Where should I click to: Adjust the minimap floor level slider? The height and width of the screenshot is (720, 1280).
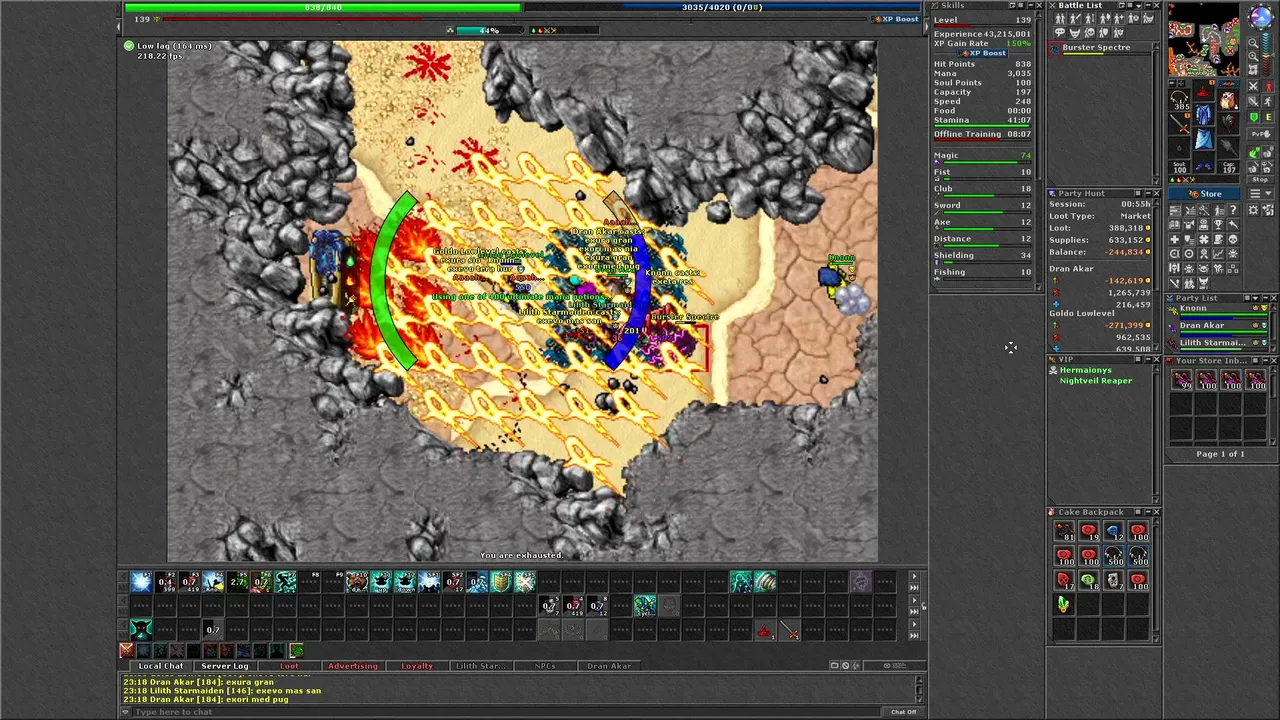[x=1266, y=54]
